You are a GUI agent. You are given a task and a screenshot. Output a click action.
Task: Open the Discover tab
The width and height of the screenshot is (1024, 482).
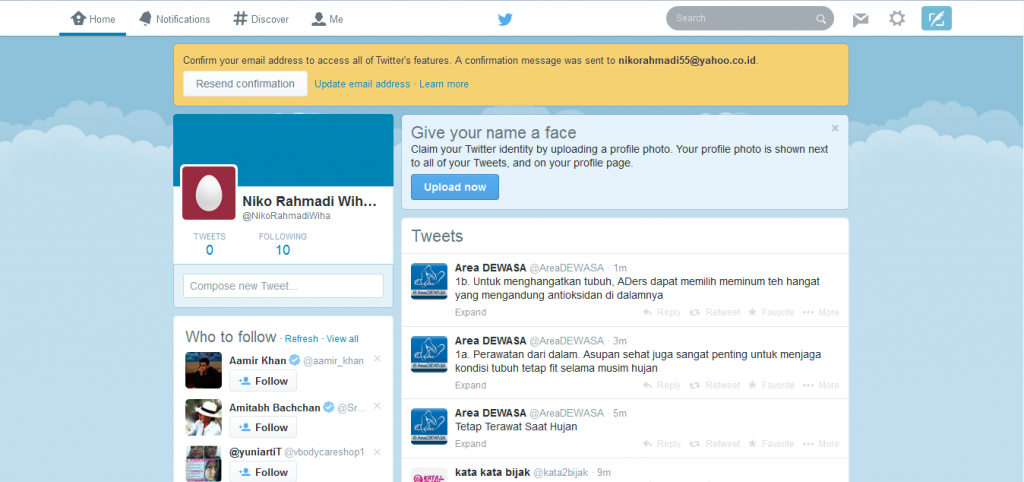[x=261, y=19]
